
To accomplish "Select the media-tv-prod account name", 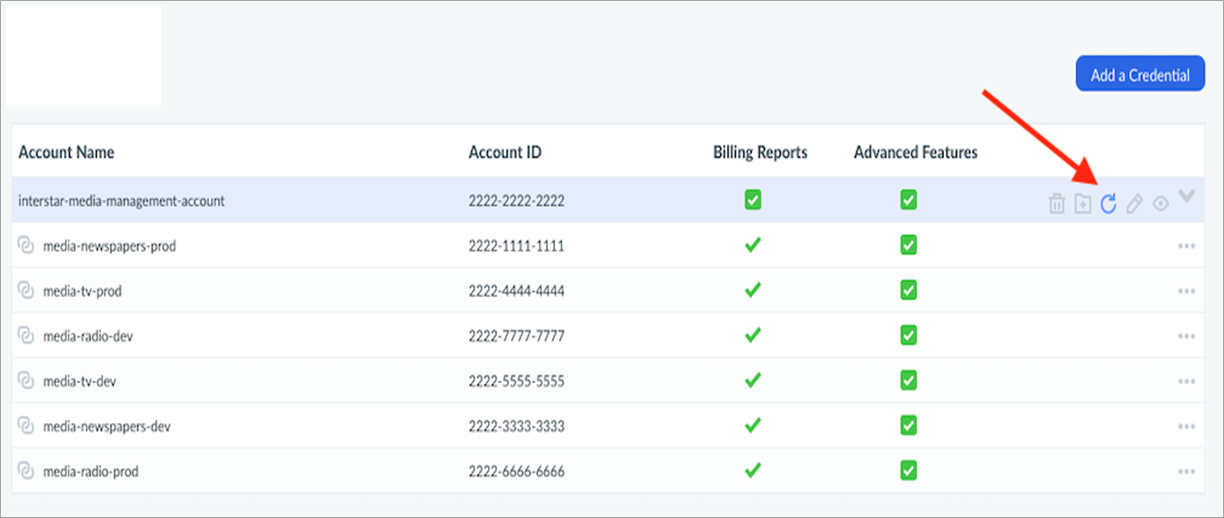I will point(82,291).
